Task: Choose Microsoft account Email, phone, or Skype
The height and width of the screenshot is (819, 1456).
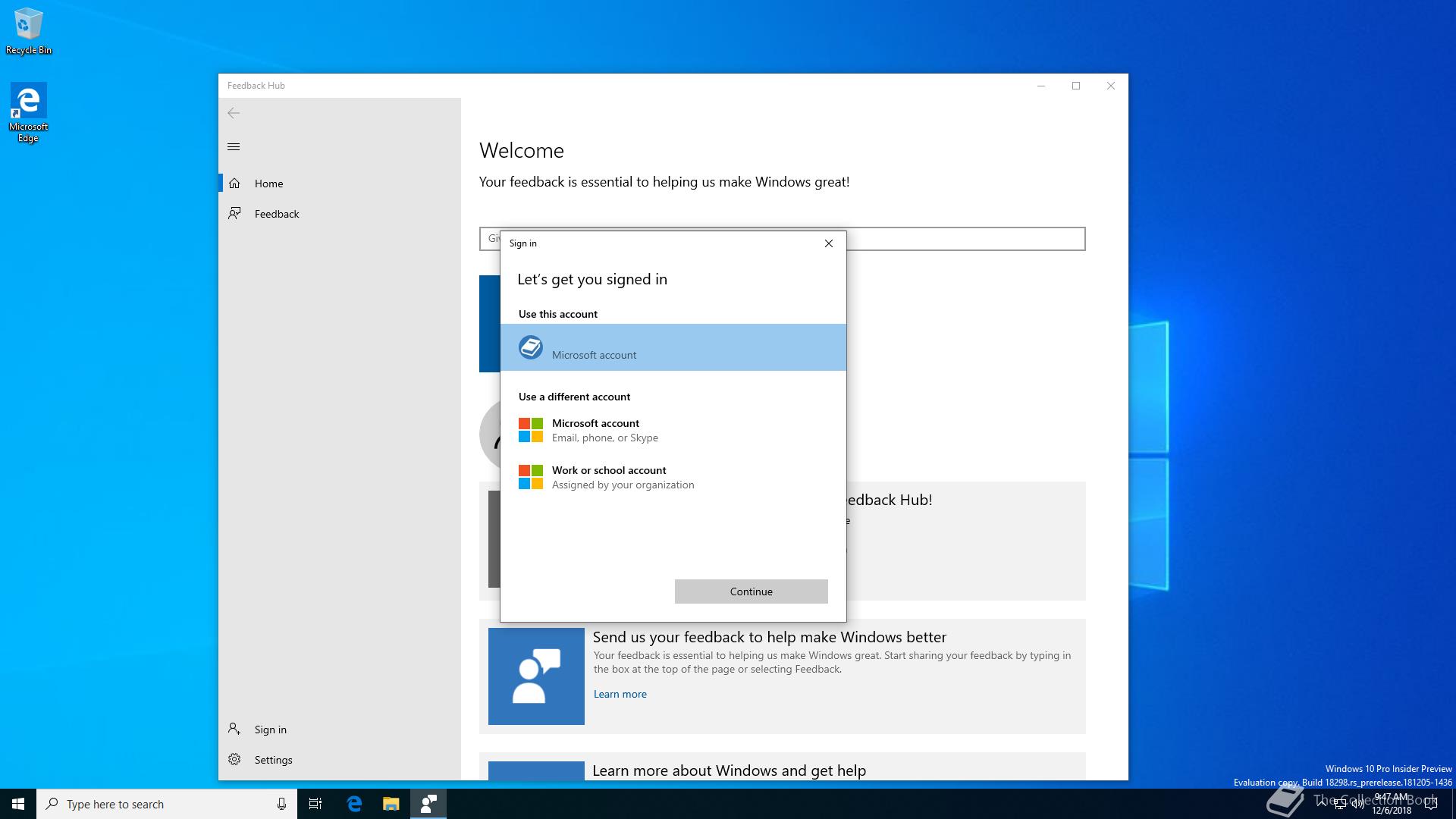Action: [x=673, y=430]
